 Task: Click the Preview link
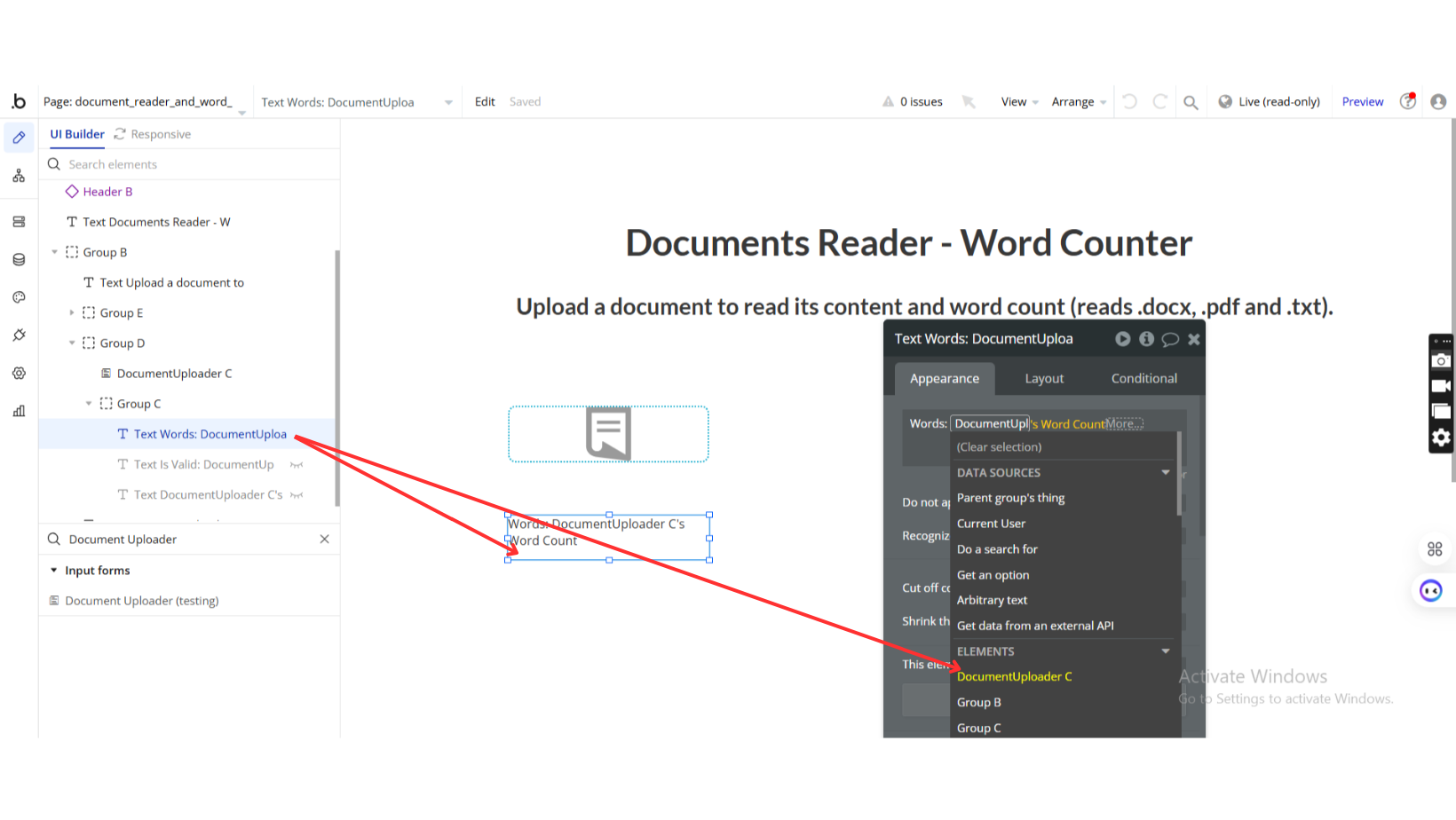coord(1362,102)
